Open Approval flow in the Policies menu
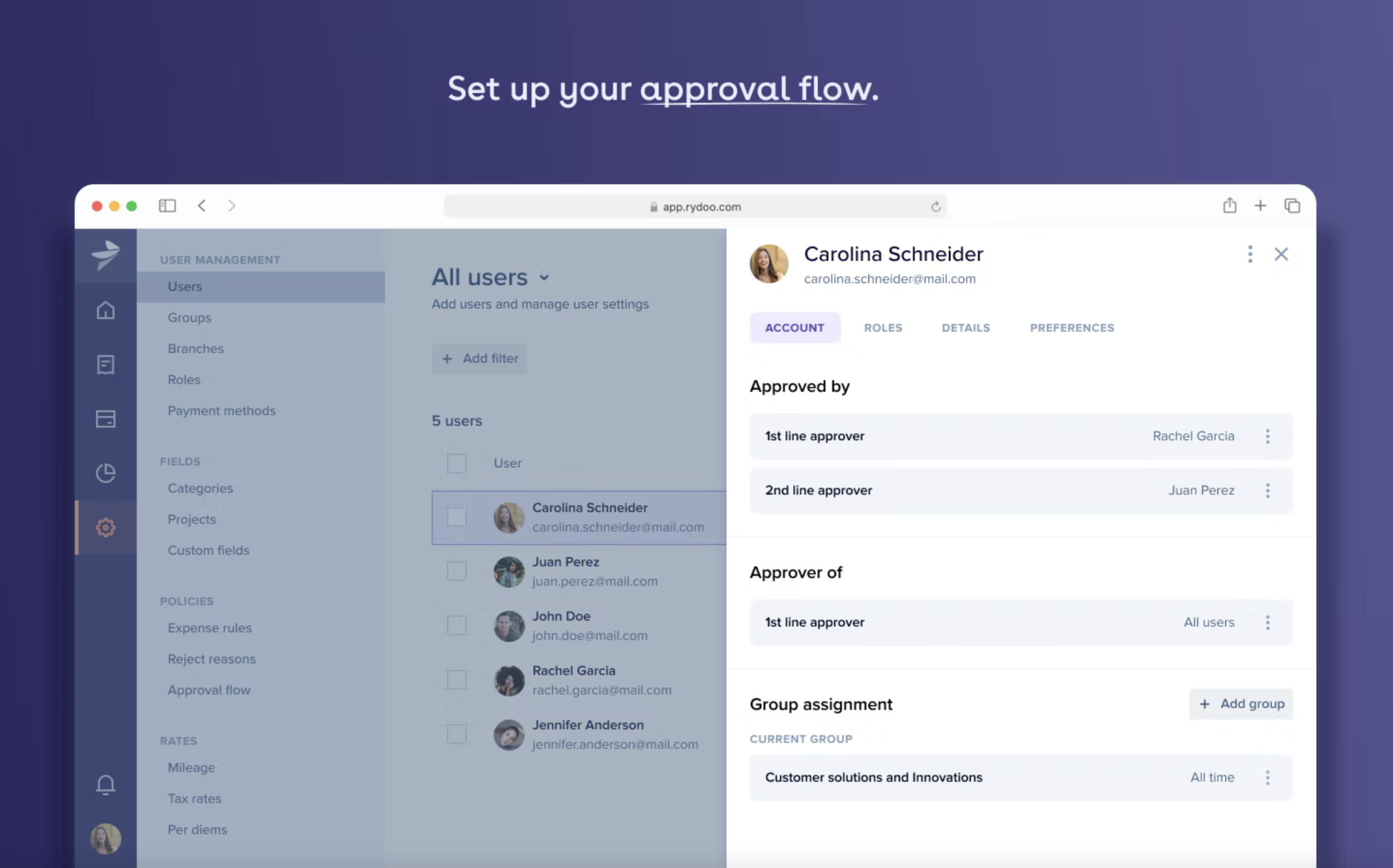Viewport: 1393px width, 868px height. pyautogui.click(x=209, y=690)
